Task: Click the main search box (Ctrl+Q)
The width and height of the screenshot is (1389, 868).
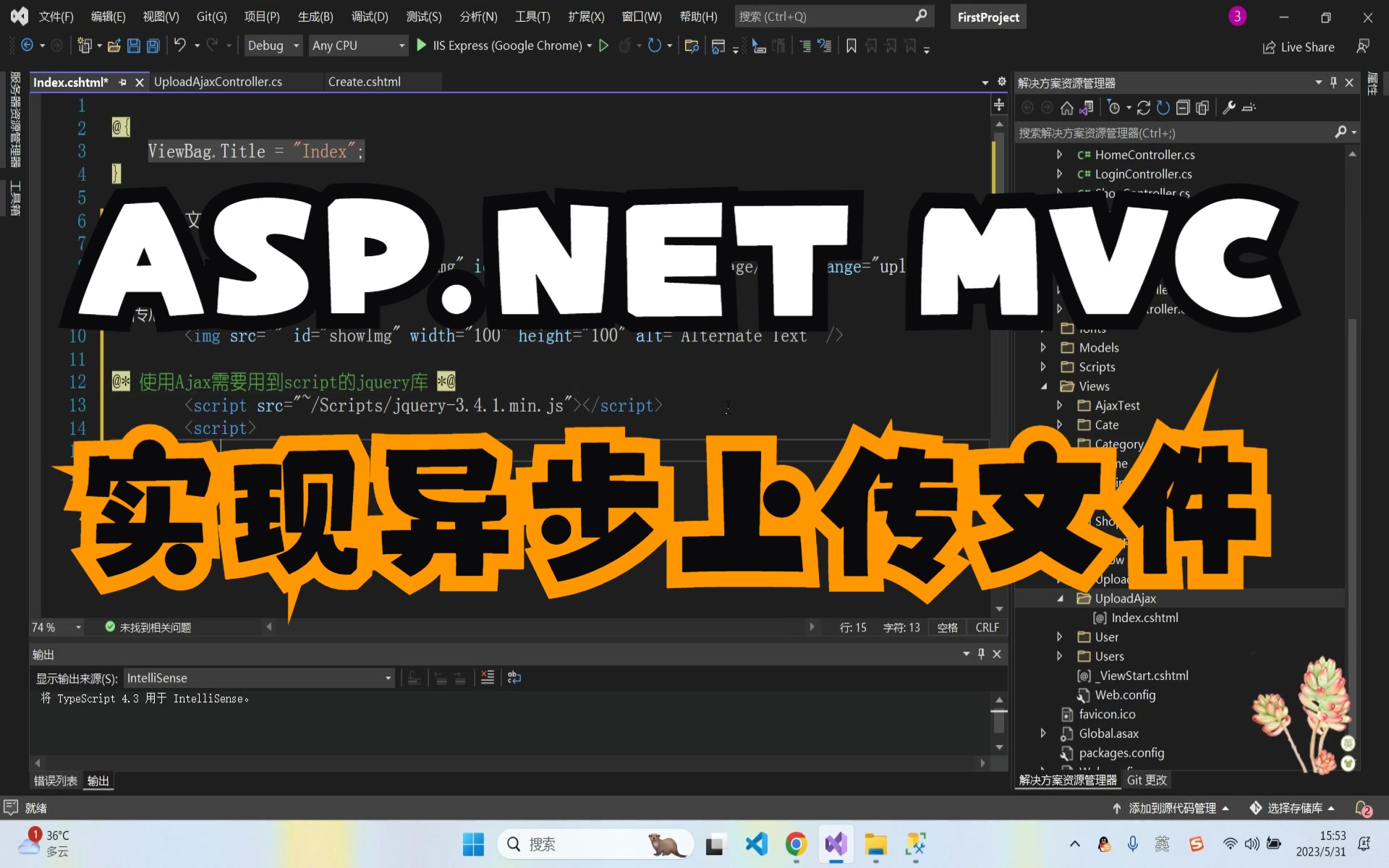Action: pos(834,16)
